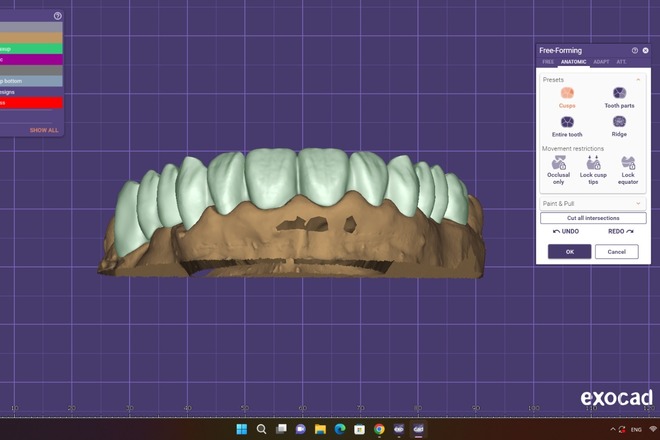Confirm with the OK button
The width and height of the screenshot is (660, 440).
pos(570,252)
